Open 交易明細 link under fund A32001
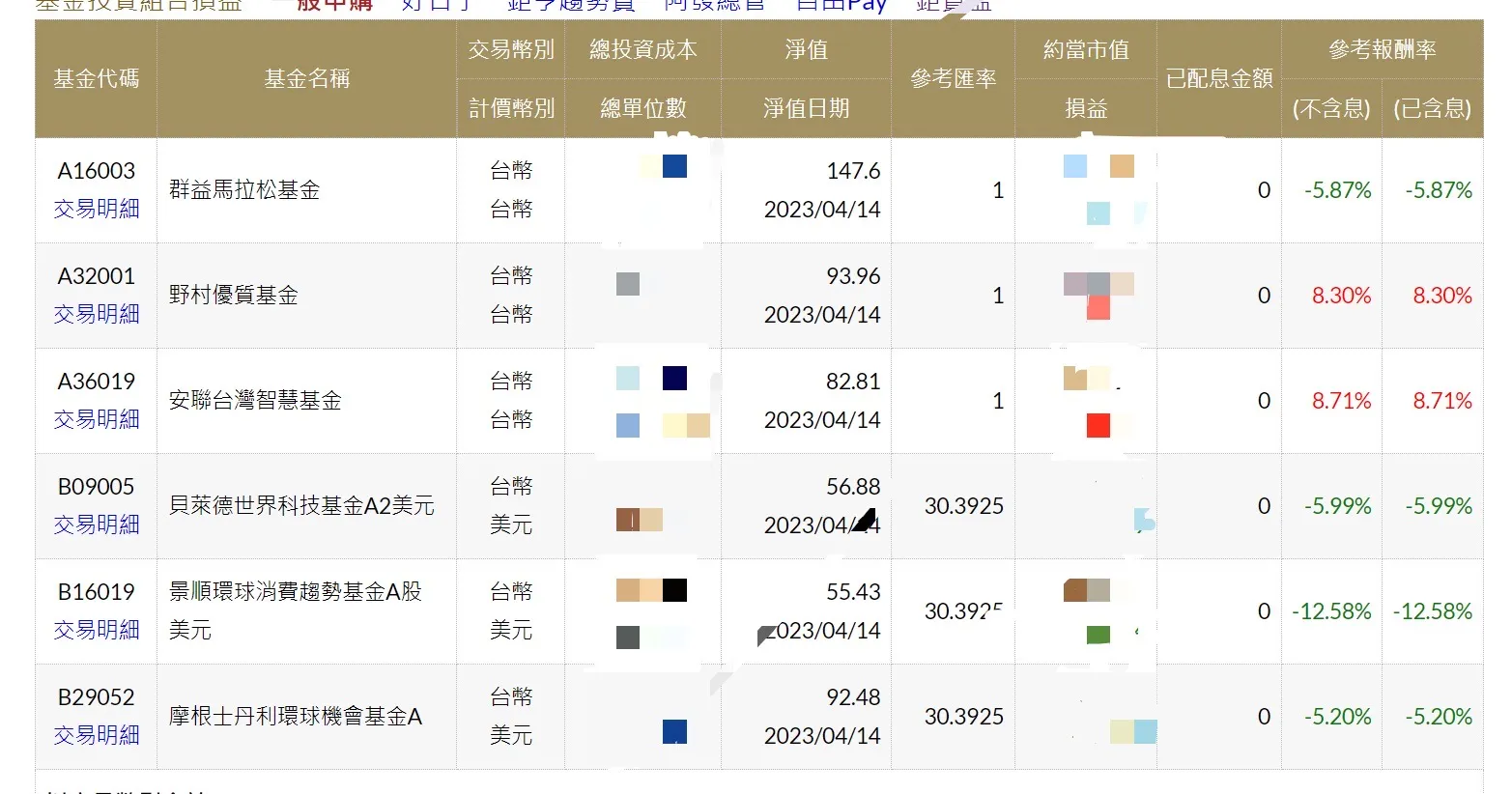This screenshot has width=1512, height=794. tap(97, 314)
